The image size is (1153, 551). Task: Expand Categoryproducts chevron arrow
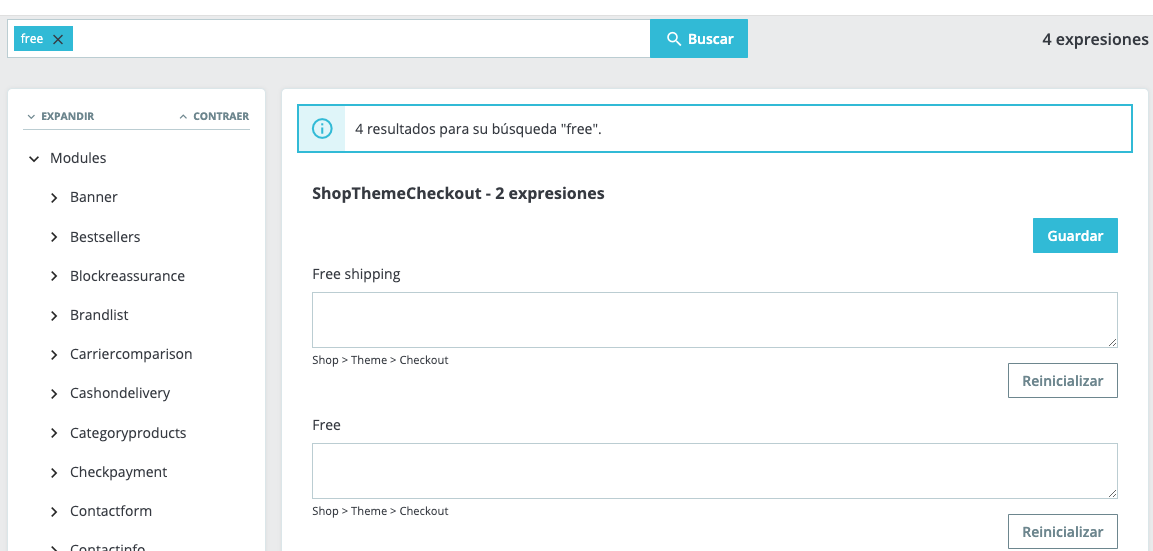[x=54, y=433]
